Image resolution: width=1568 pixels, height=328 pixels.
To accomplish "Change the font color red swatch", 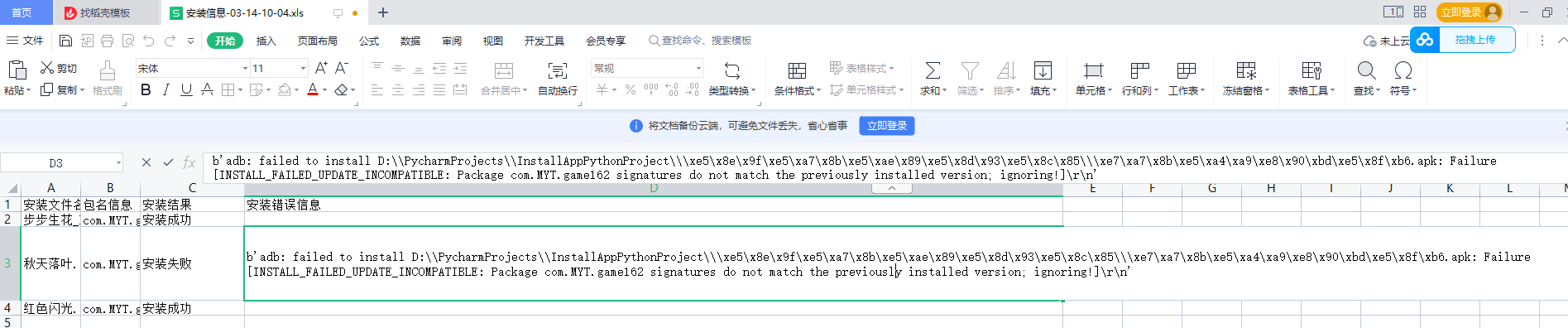I will (x=313, y=89).
